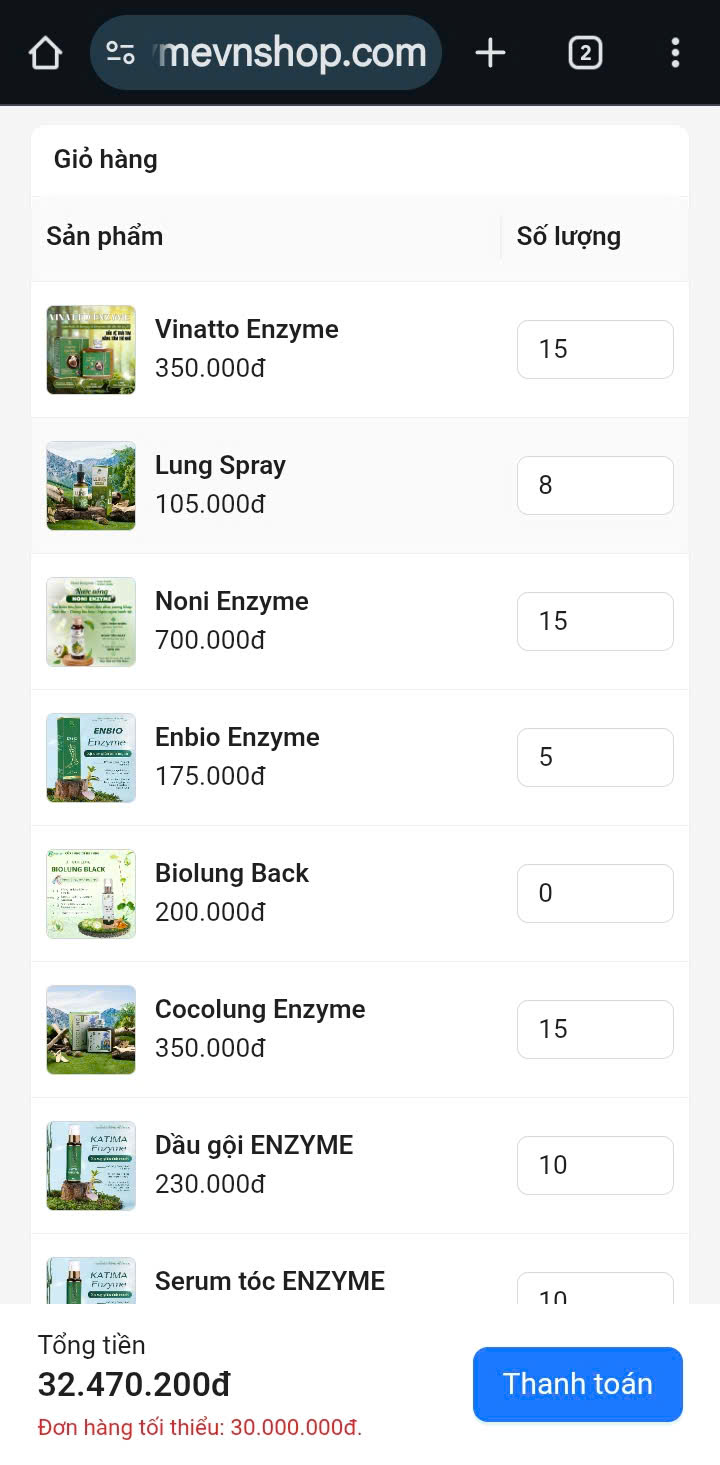
Task: Tap the Lung Spray product image
Action: click(x=91, y=486)
